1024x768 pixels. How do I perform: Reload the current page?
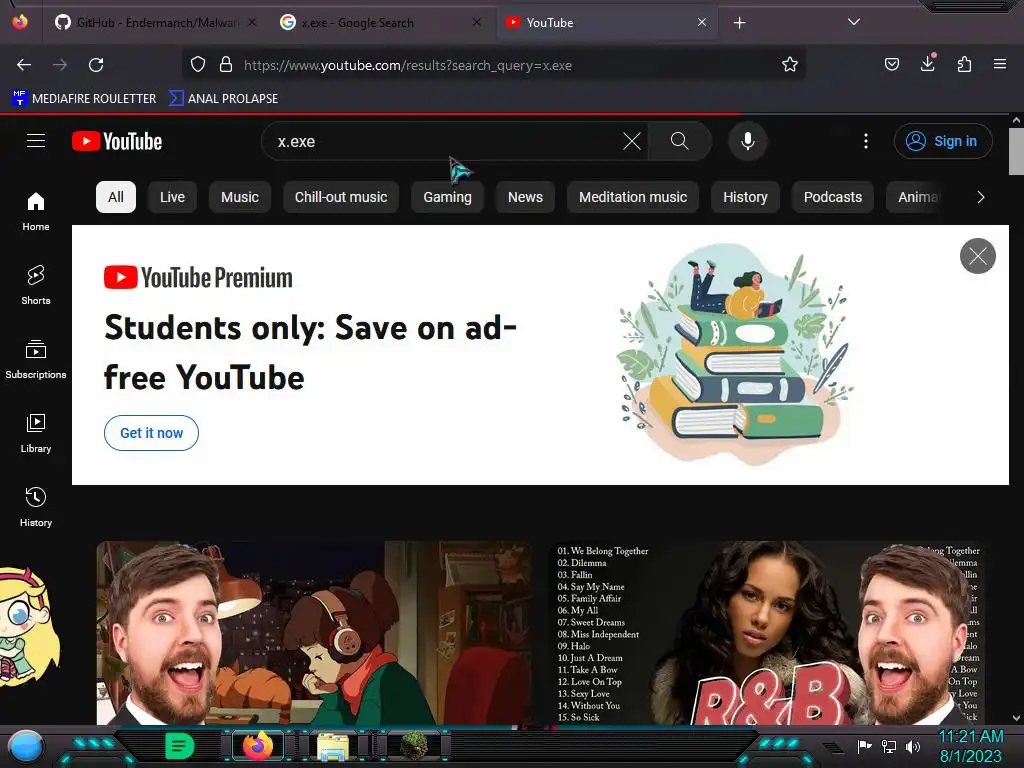pyautogui.click(x=96, y=65)
